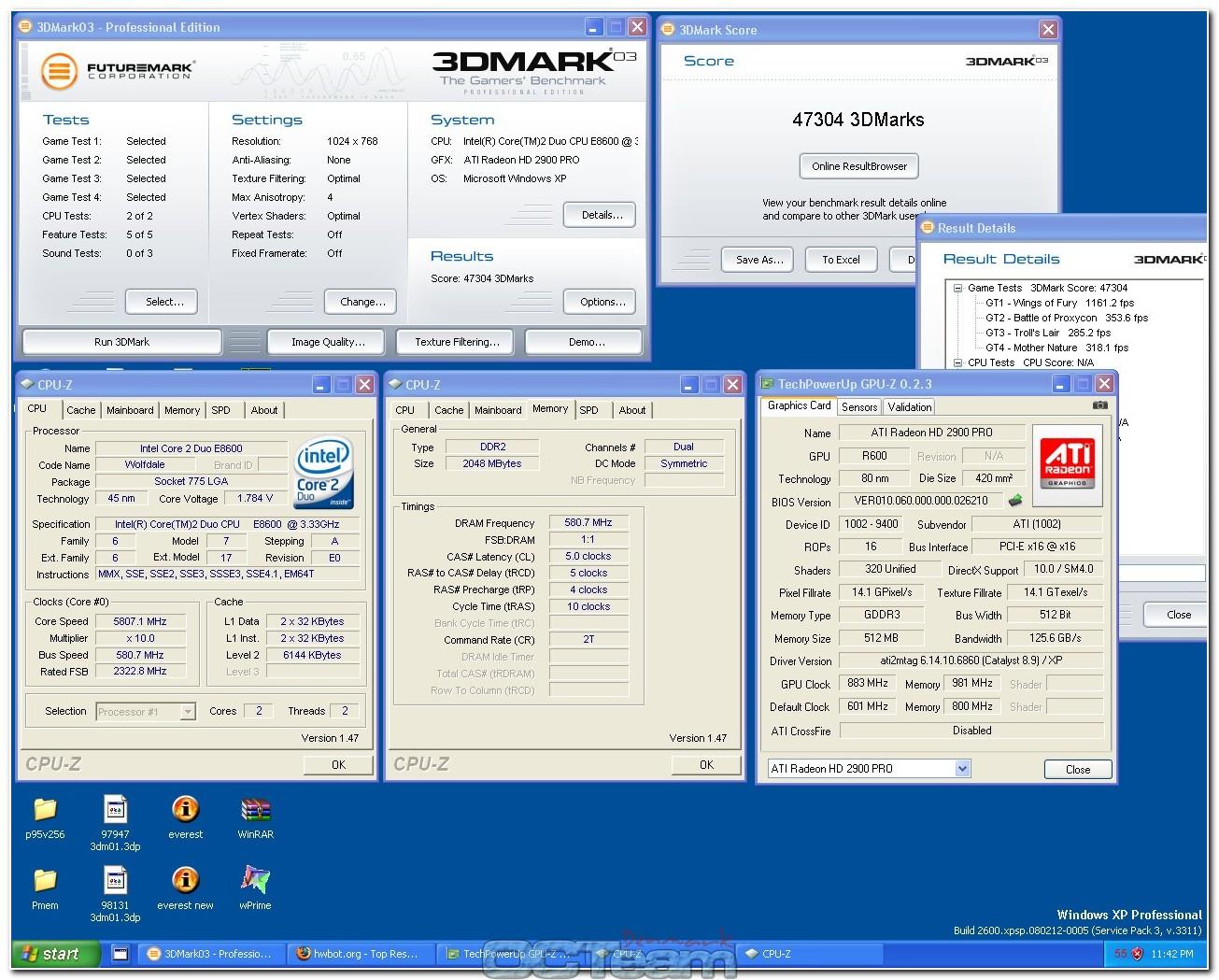Viewport: 1219px width, 980px height.
Task: Open the About tab in CPU-Z Memory window
Action: coord(632,410)
